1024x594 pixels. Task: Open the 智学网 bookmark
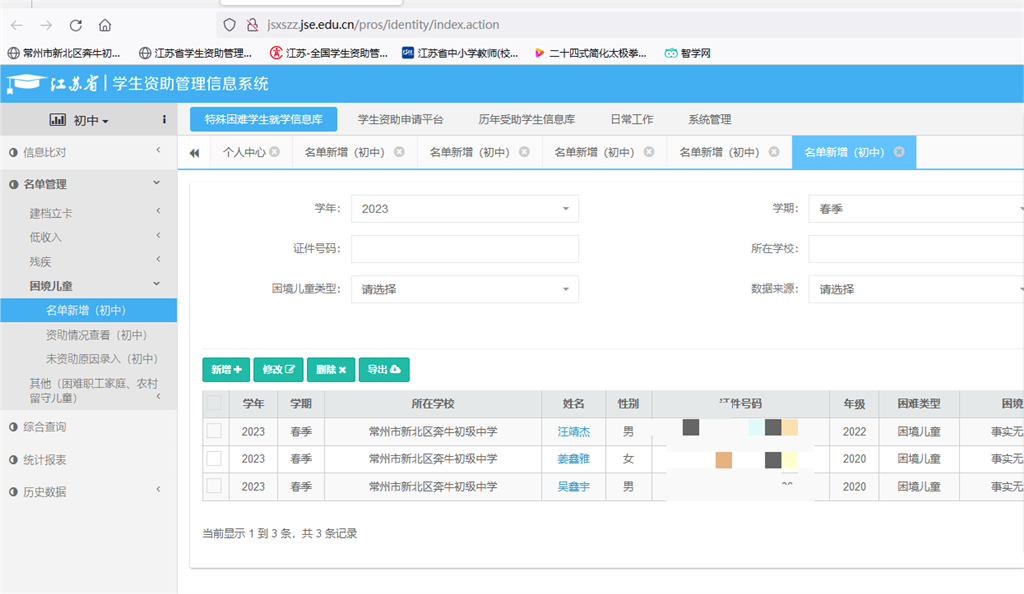point(687,54)
